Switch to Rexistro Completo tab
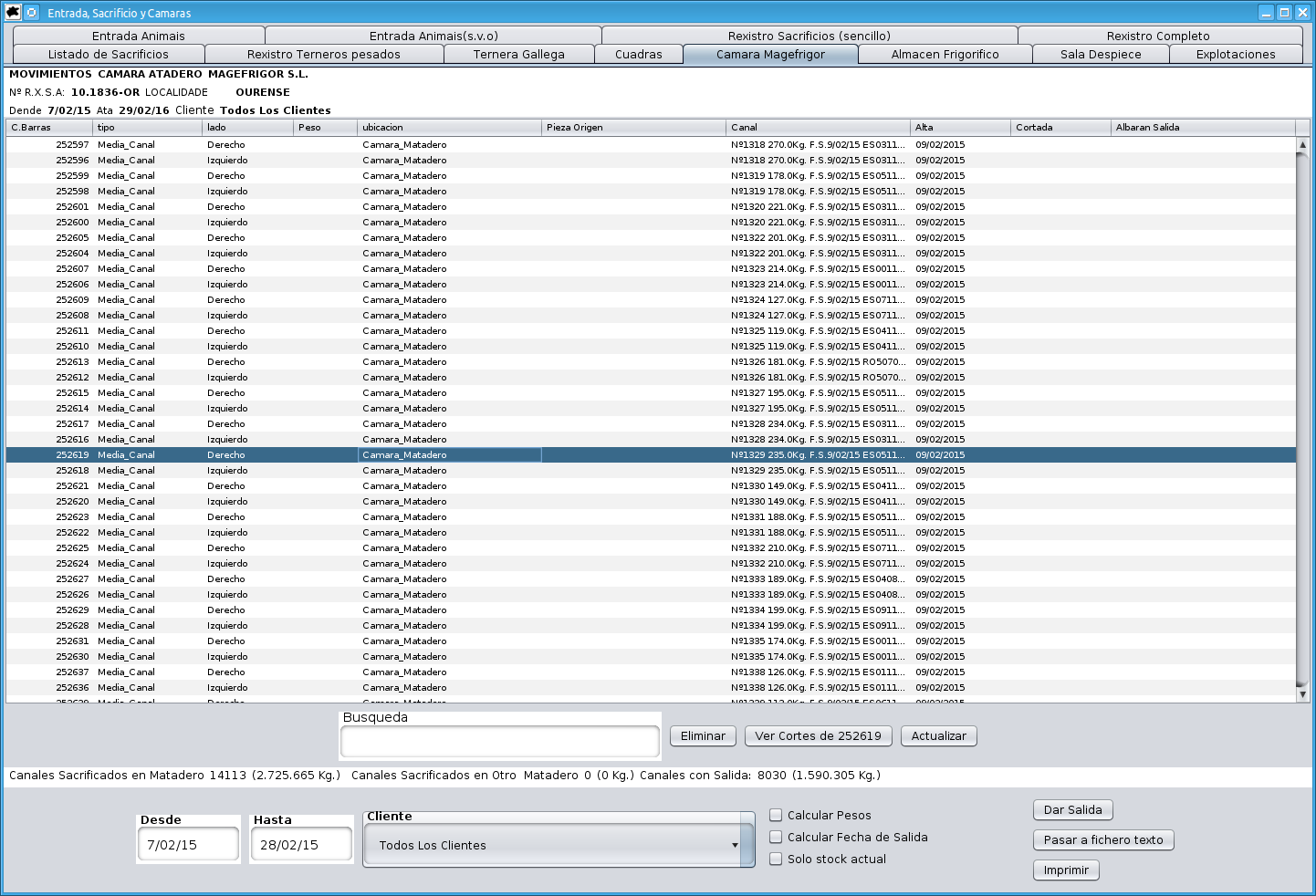This screenshot has width=1316, height=896. pos(1158,36)
